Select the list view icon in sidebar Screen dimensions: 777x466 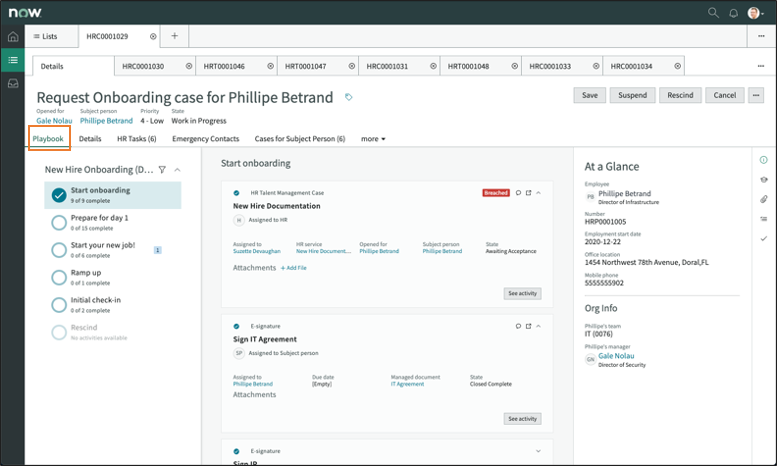13,60
